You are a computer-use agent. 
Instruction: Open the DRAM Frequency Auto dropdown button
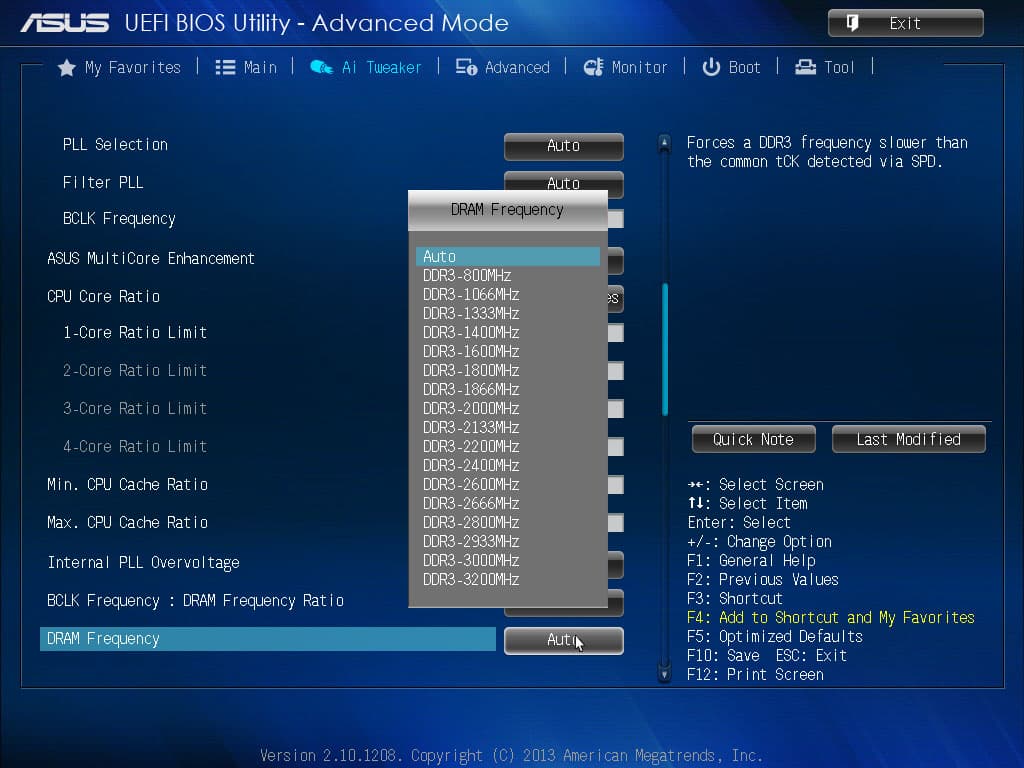pos(564,641)
